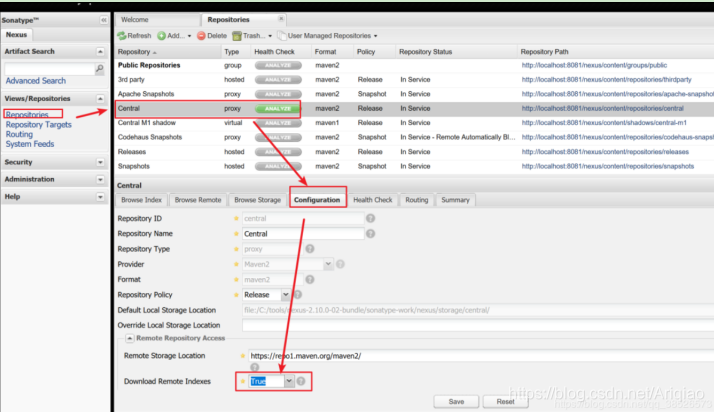
Task: Show help for Provider field
Action: [x=340, y=264]
